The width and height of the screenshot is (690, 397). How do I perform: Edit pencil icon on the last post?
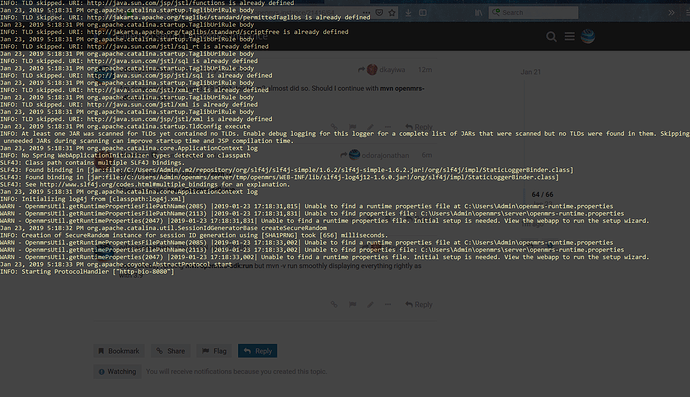[371, 305]
